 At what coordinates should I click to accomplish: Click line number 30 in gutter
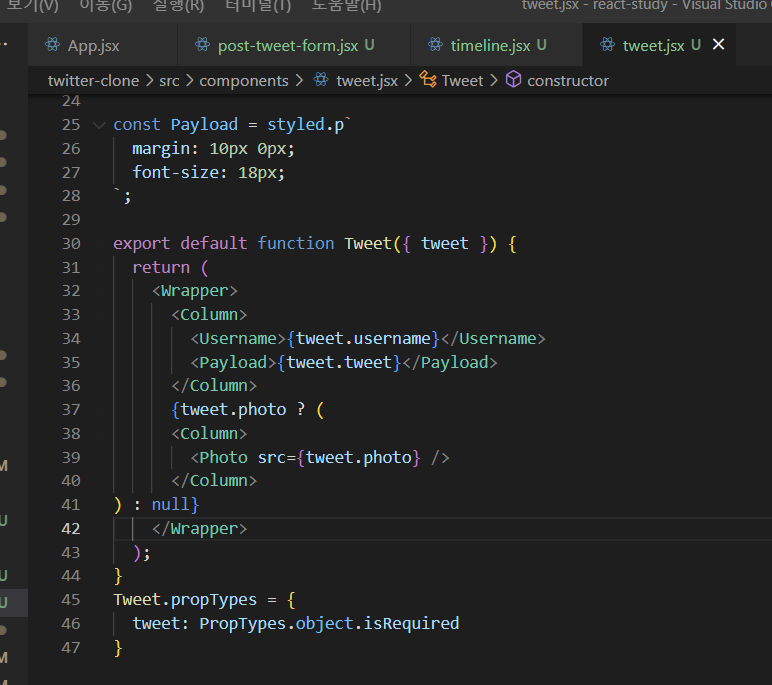pyautogui.click(x=71, y=244)
